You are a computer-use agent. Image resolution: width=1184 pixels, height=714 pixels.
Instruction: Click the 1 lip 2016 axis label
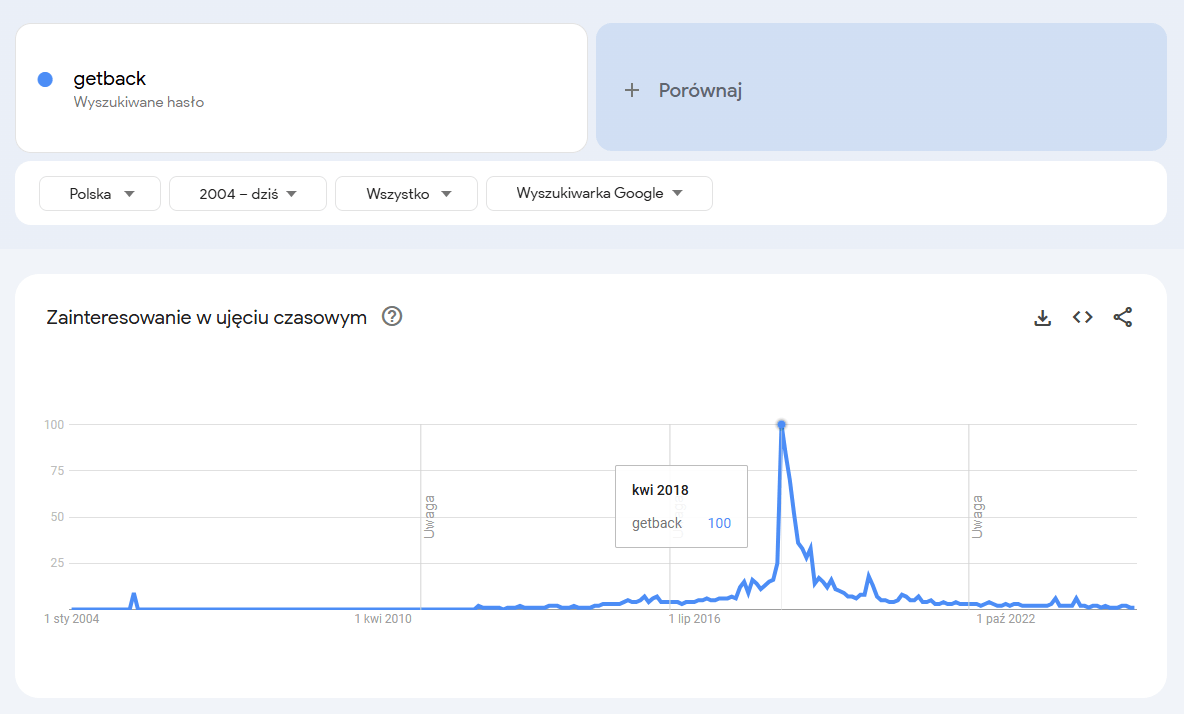pos(694,619)
